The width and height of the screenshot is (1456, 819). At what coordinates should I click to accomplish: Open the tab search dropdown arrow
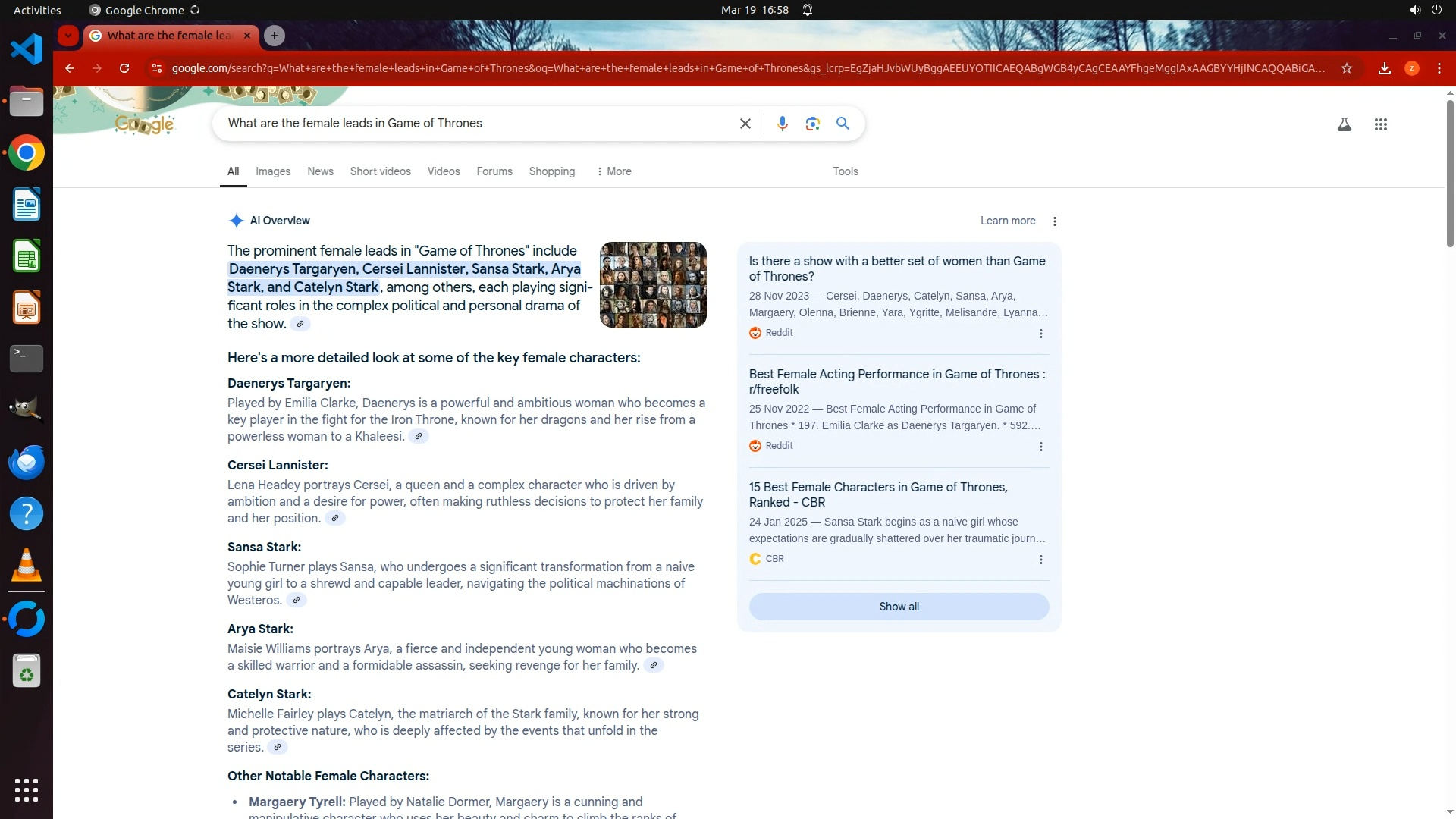[x=68, y=36]
